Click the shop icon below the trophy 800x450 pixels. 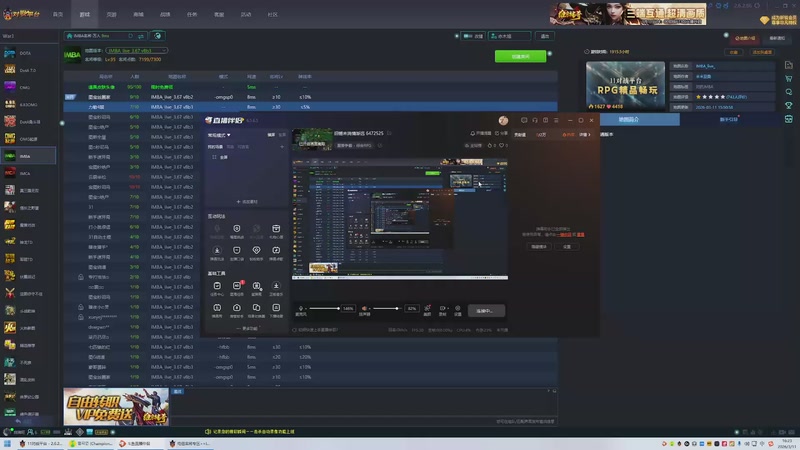788,119
